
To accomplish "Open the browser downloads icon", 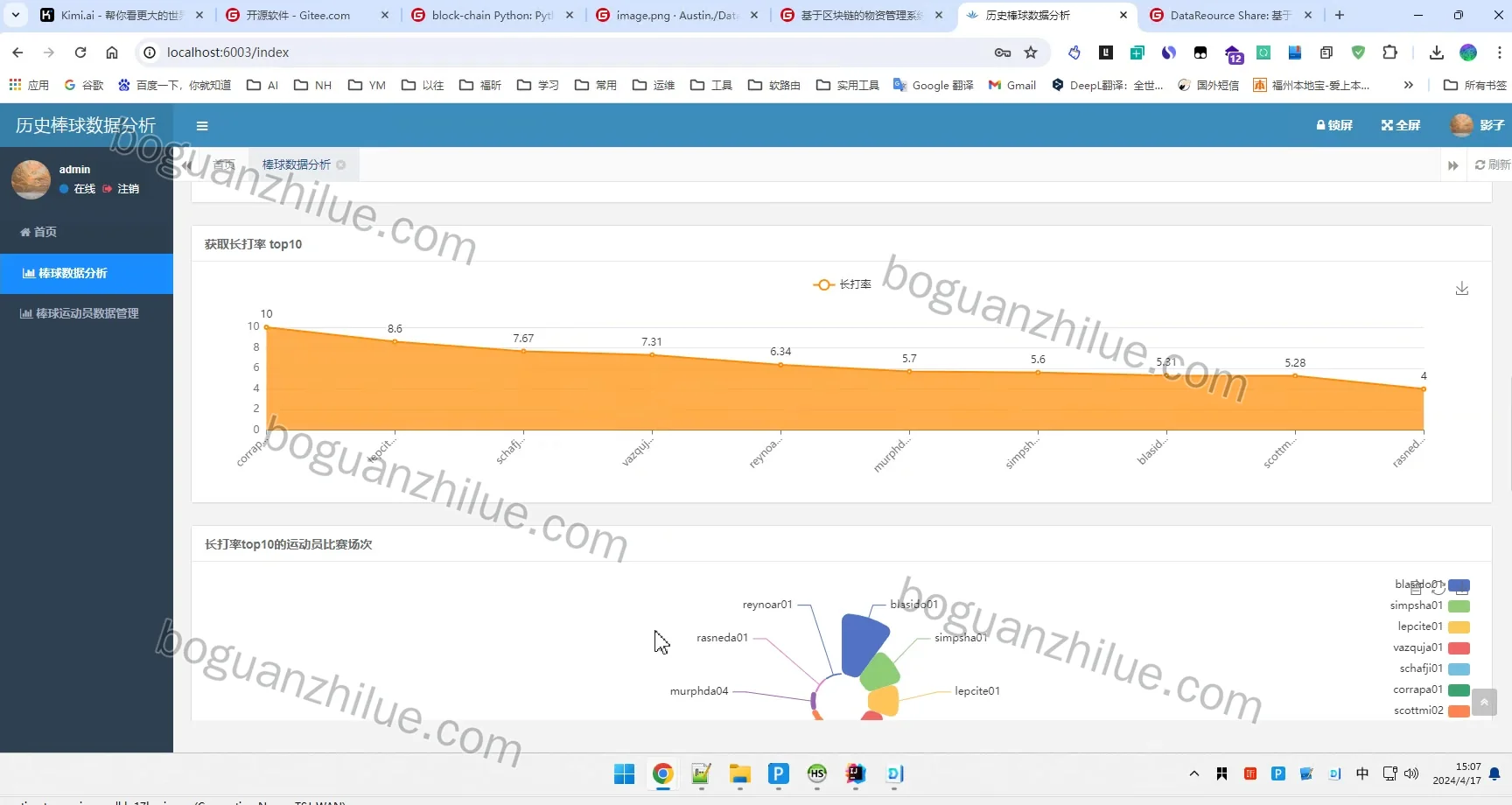I will point(1436,52).
